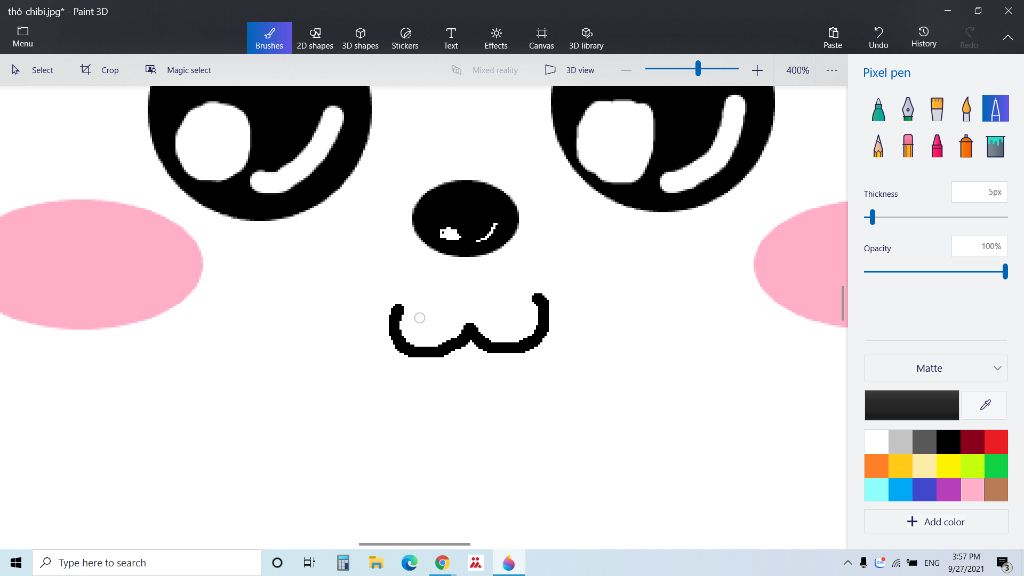Select the Calligraphy pen brush
The height and width of the screenshot is (576, 1024).
(908, 109)
